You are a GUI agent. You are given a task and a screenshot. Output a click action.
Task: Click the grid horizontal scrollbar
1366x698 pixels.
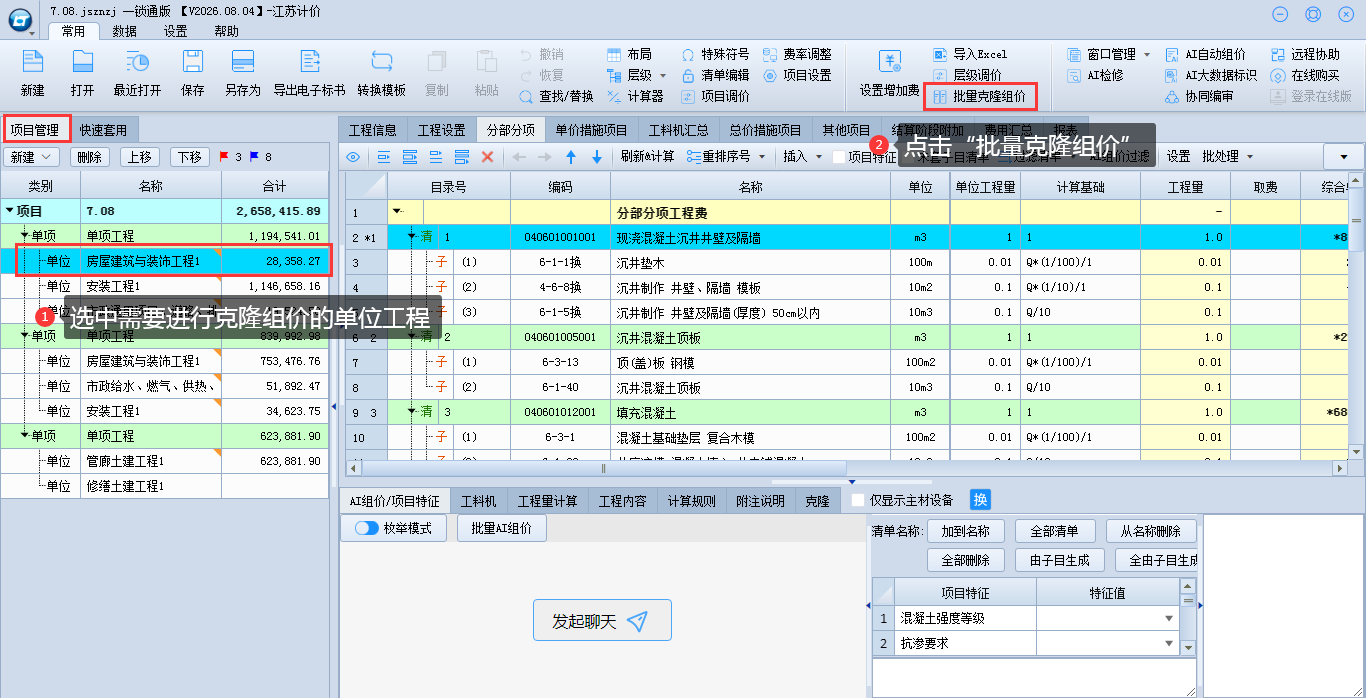(602, 468)
